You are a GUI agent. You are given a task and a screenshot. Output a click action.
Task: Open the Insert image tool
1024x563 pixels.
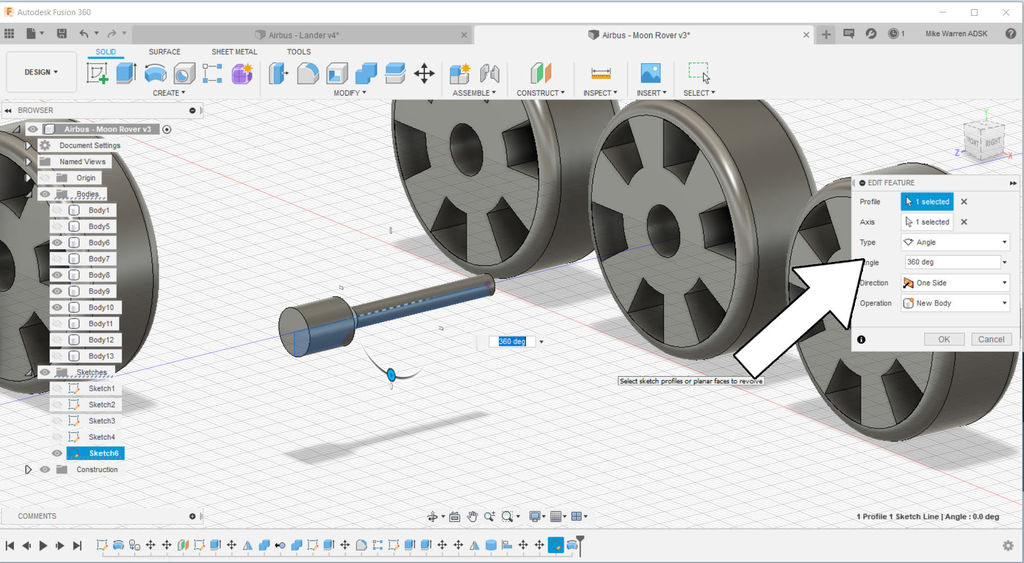pyautogui.click(x=650, y=73)
